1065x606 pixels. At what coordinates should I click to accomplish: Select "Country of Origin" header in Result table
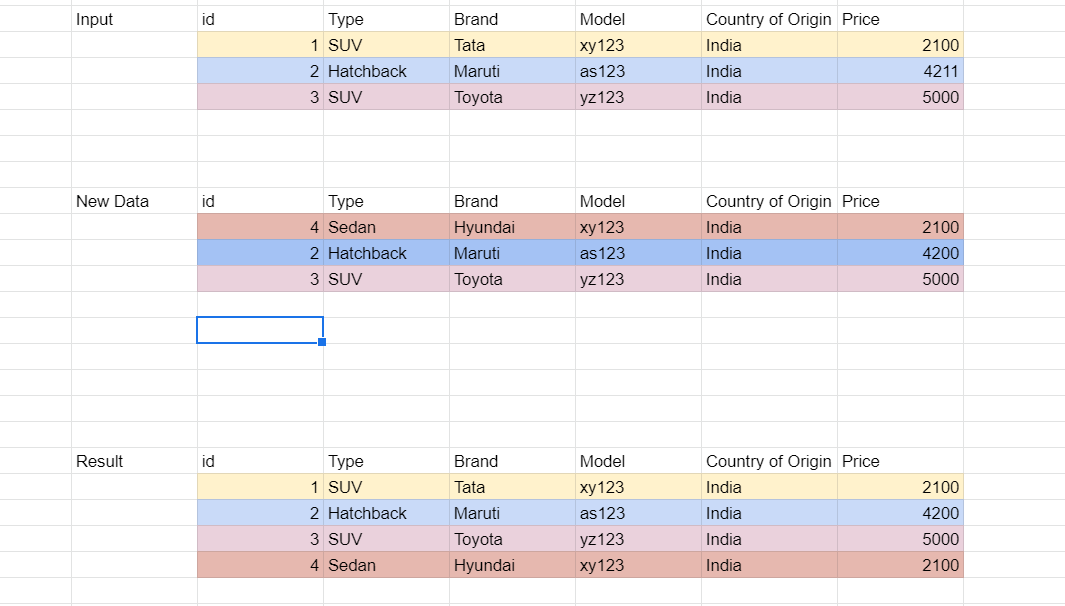coord(768,461)
